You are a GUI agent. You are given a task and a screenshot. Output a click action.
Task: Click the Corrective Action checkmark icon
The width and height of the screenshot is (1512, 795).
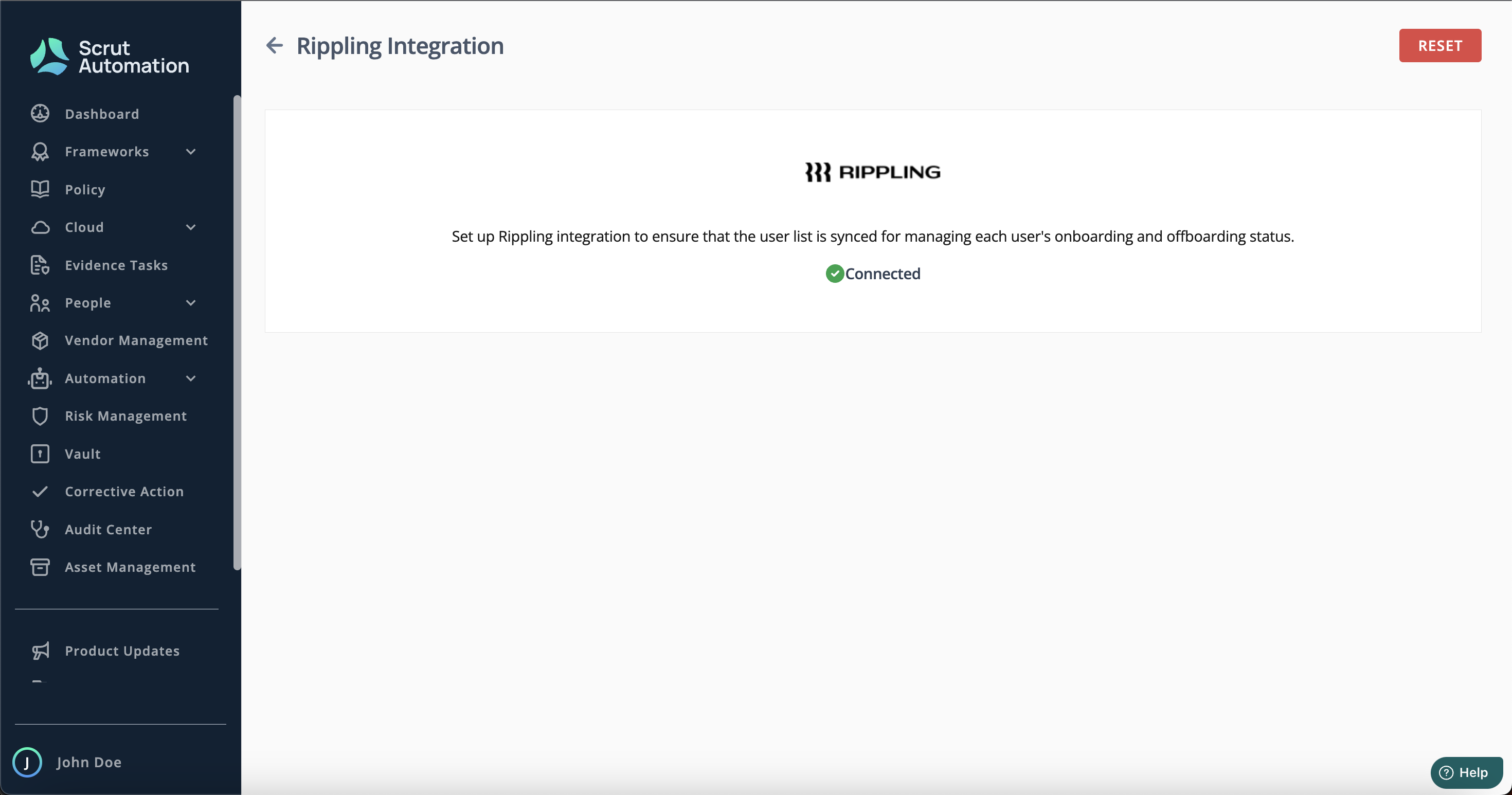(40, 492)
